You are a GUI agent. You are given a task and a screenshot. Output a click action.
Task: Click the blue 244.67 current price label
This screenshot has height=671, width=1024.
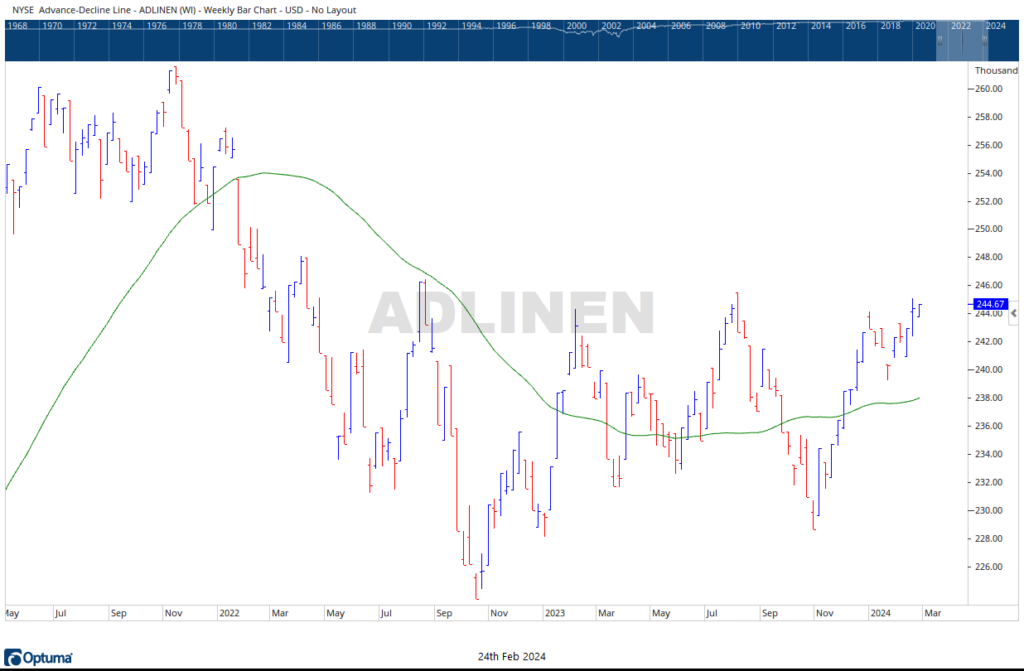(991, 304)
